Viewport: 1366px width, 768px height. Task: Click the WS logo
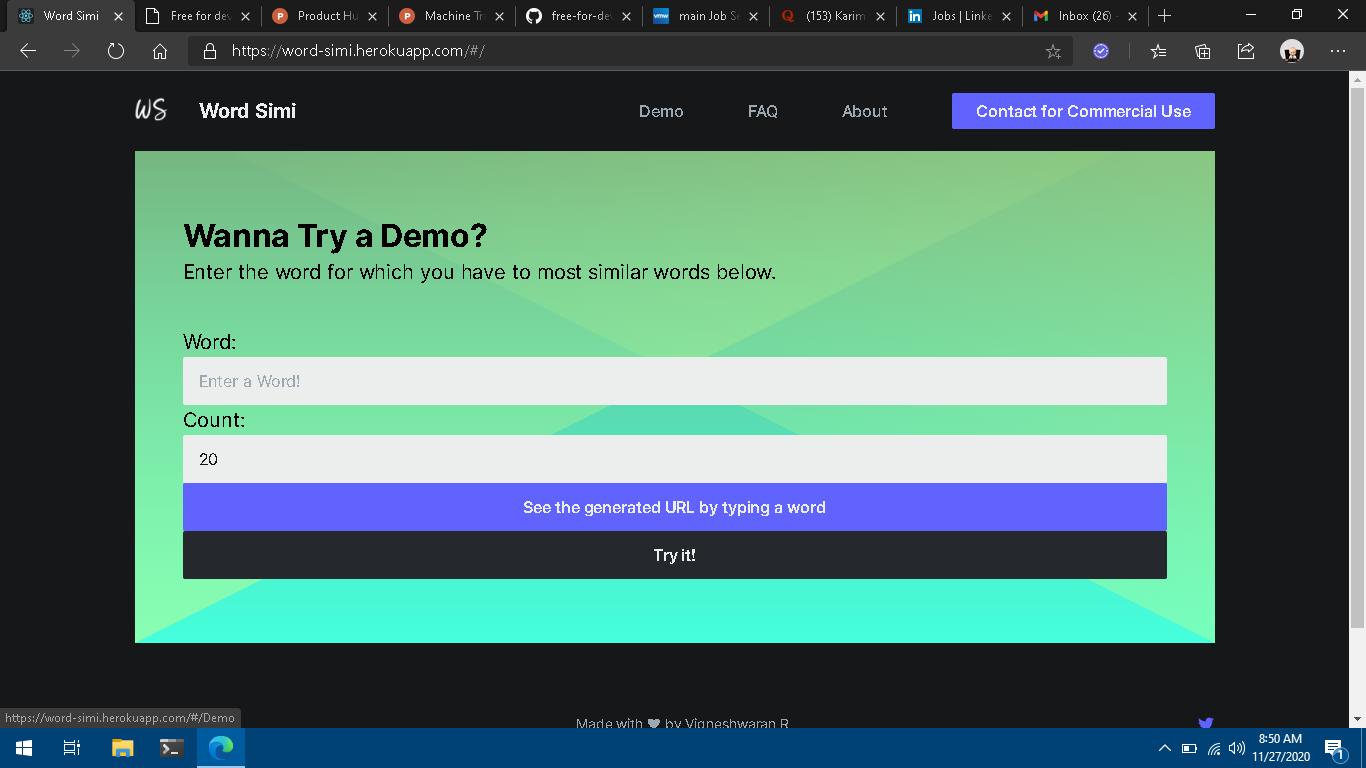(x=151, y=111)
